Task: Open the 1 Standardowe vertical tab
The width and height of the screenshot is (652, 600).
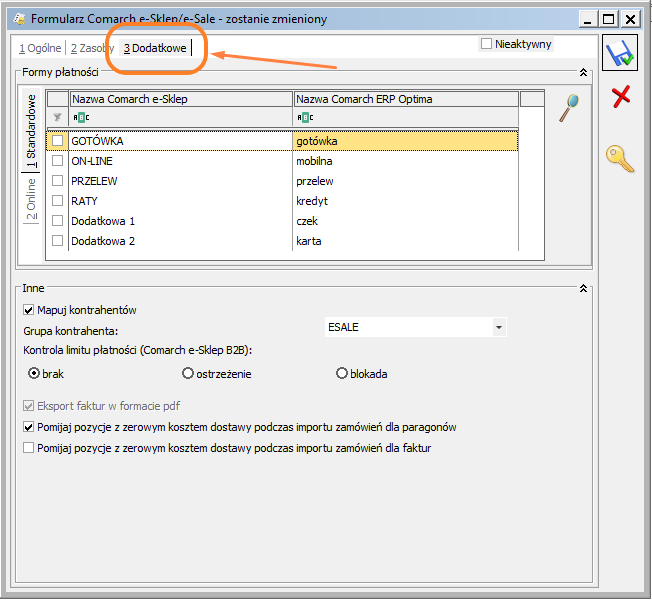Action: coord(31,131)
